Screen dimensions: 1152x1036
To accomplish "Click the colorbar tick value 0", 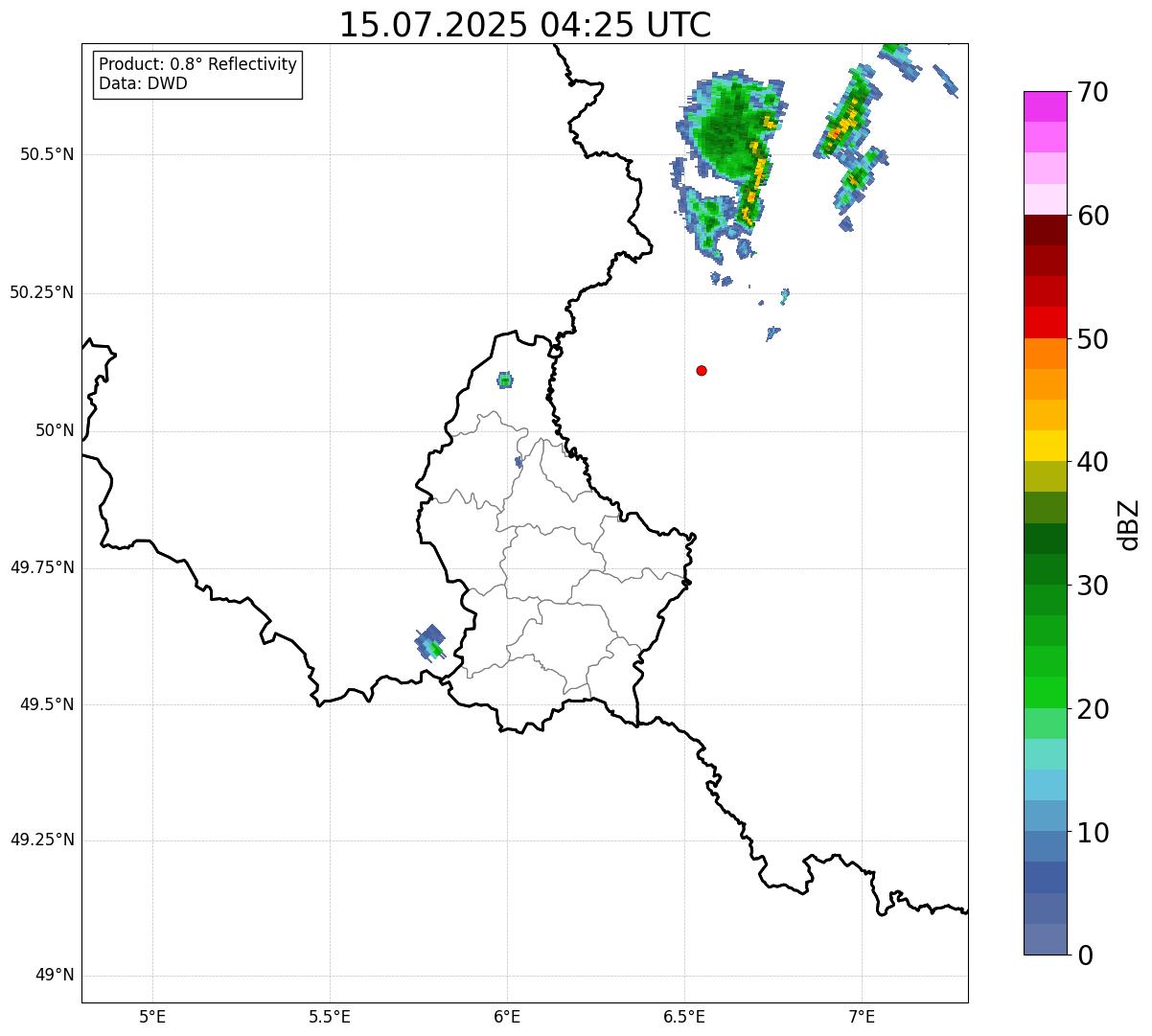I will 1085,955.
